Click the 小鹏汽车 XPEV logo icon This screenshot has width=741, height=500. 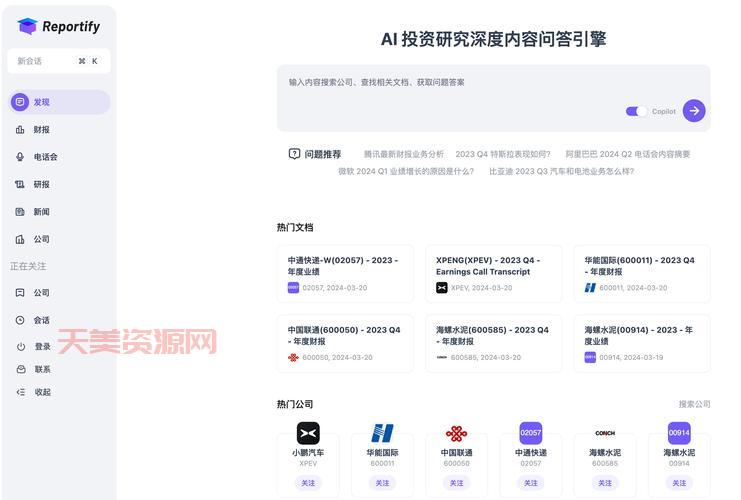pyautogui.click(x=308, y=433)
